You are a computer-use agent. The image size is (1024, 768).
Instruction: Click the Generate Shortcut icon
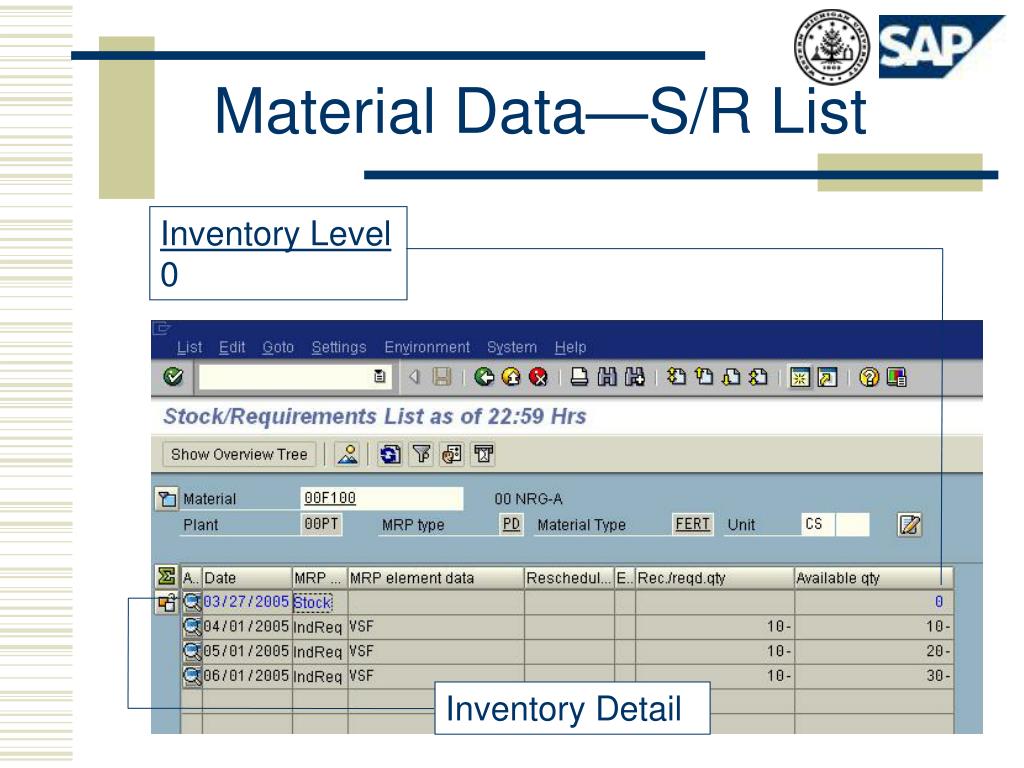pos(827,377)
